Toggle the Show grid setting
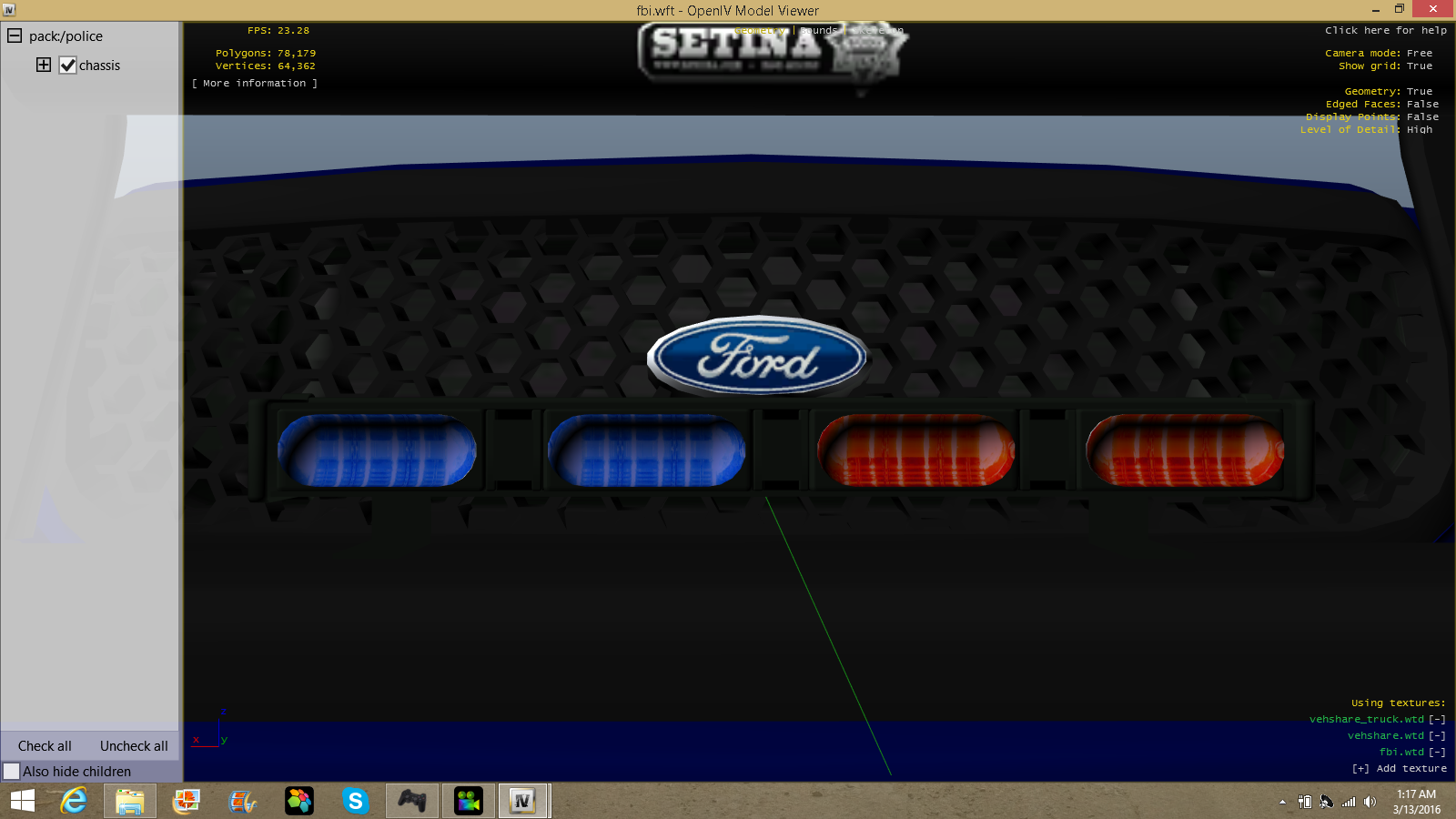This screenshot has width=1456, height=819. 1419,66
